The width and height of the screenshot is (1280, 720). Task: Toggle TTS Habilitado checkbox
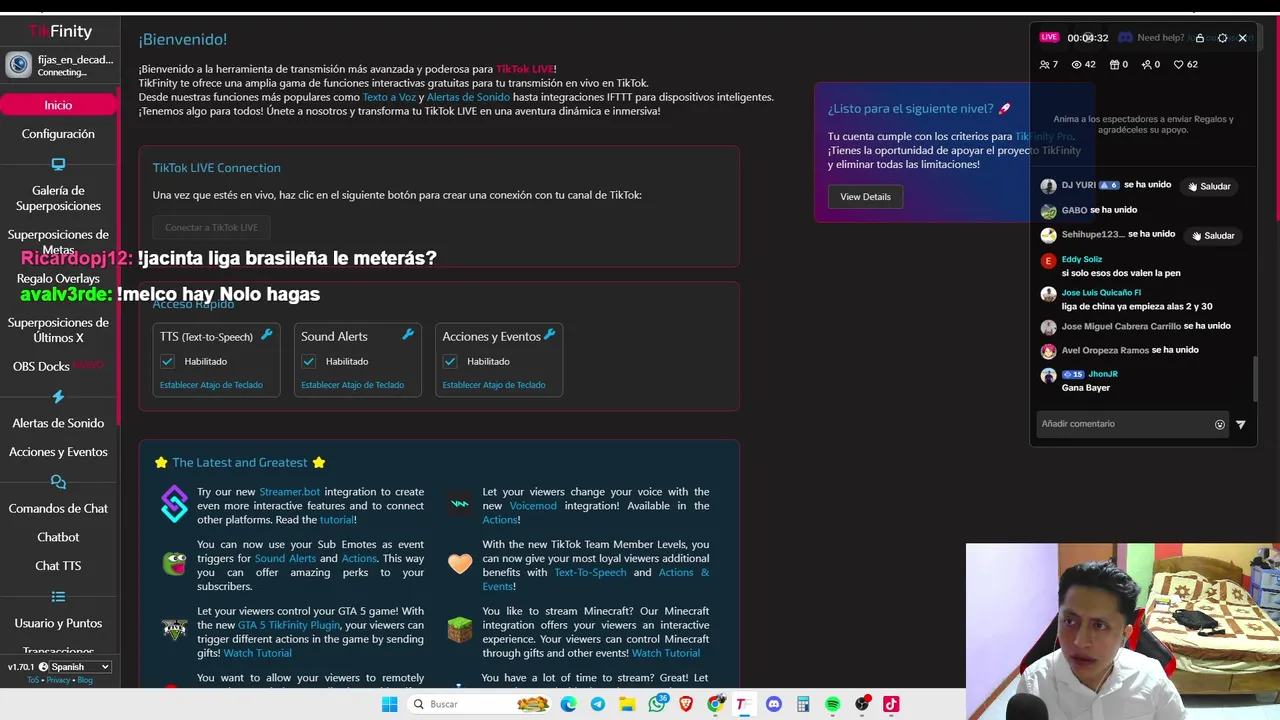(x=167, y=361)
